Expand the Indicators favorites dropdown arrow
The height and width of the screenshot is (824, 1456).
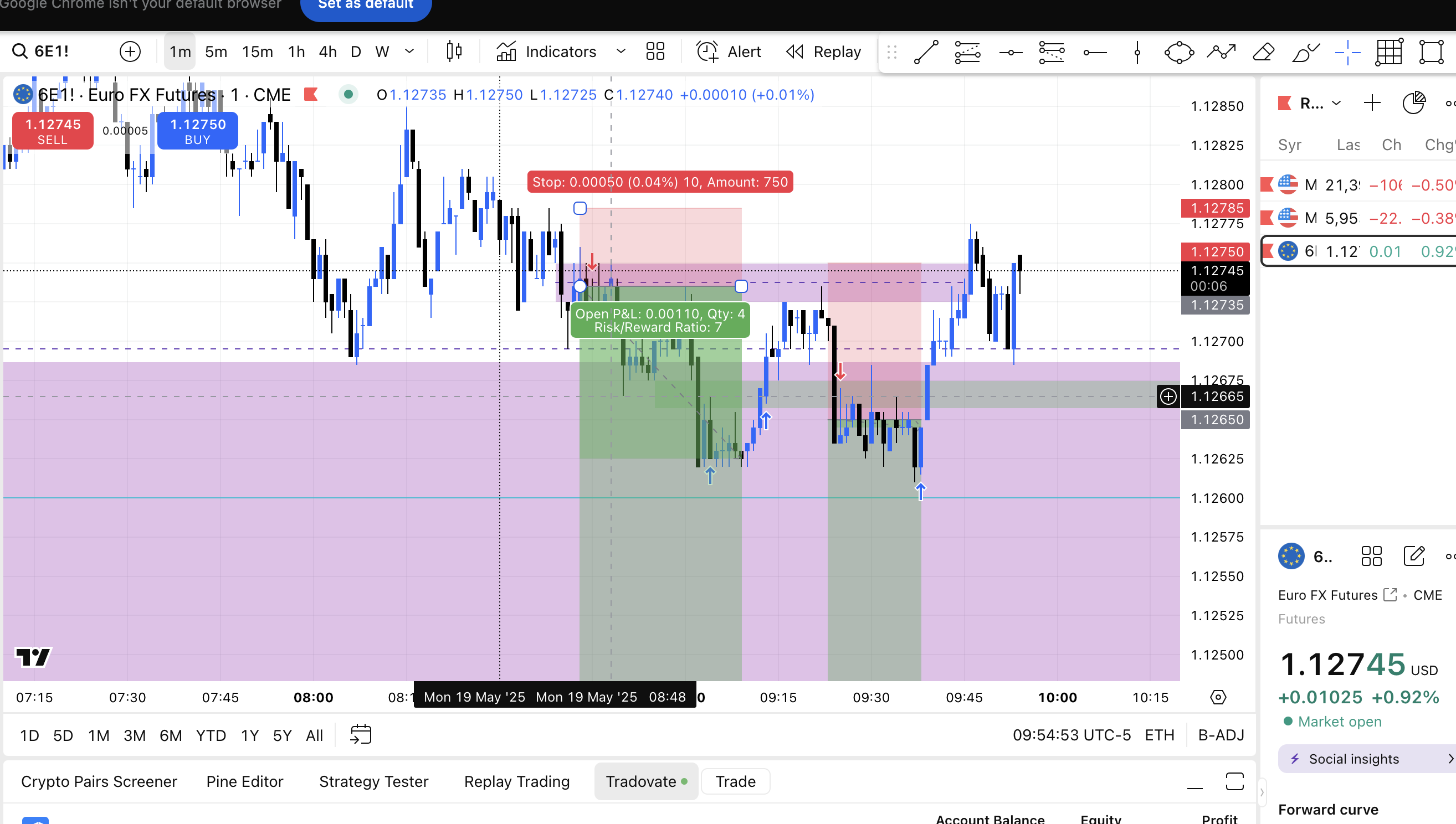(621, 51)
